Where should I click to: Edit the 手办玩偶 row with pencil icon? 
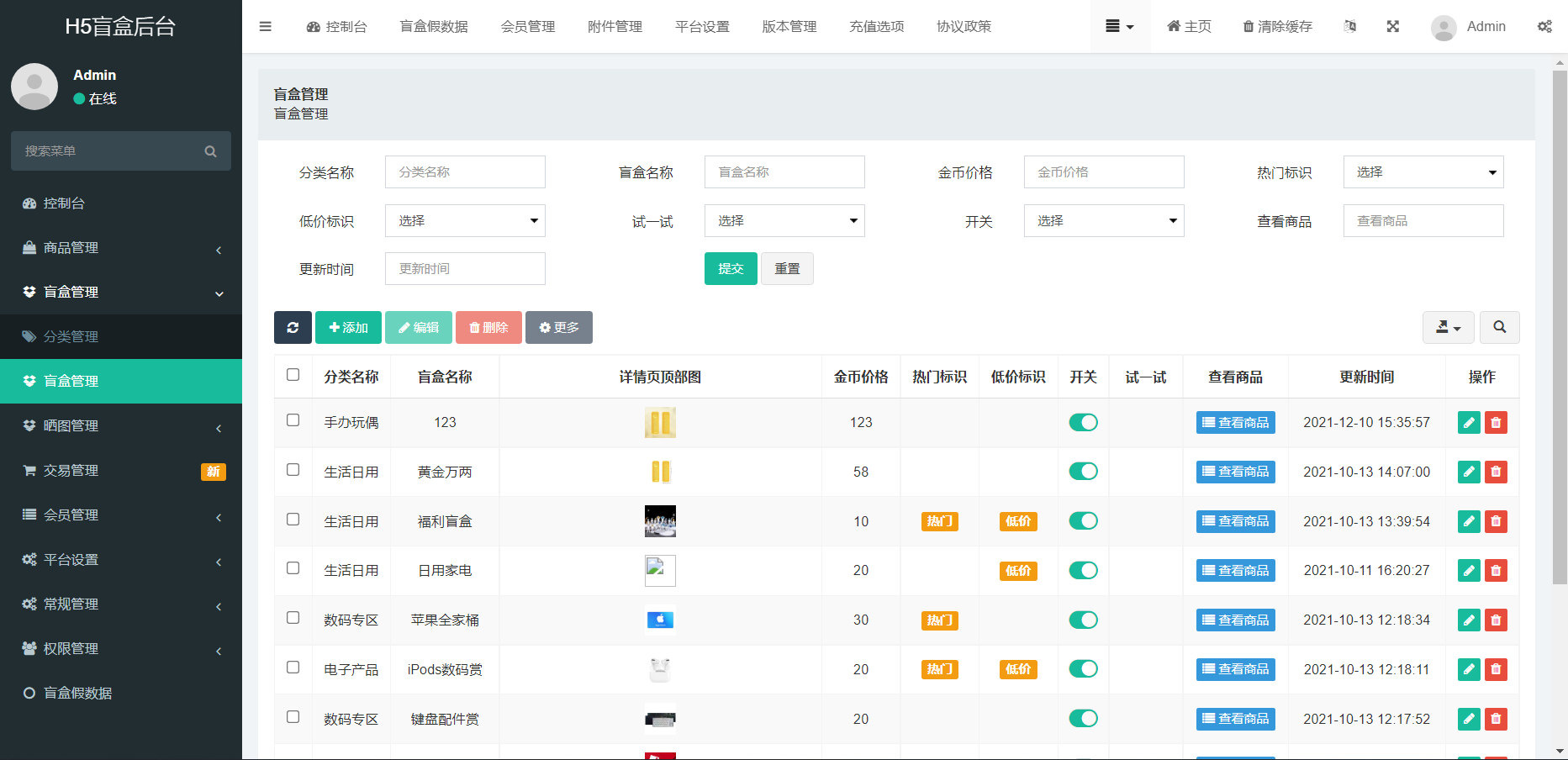pos(1469,423)
